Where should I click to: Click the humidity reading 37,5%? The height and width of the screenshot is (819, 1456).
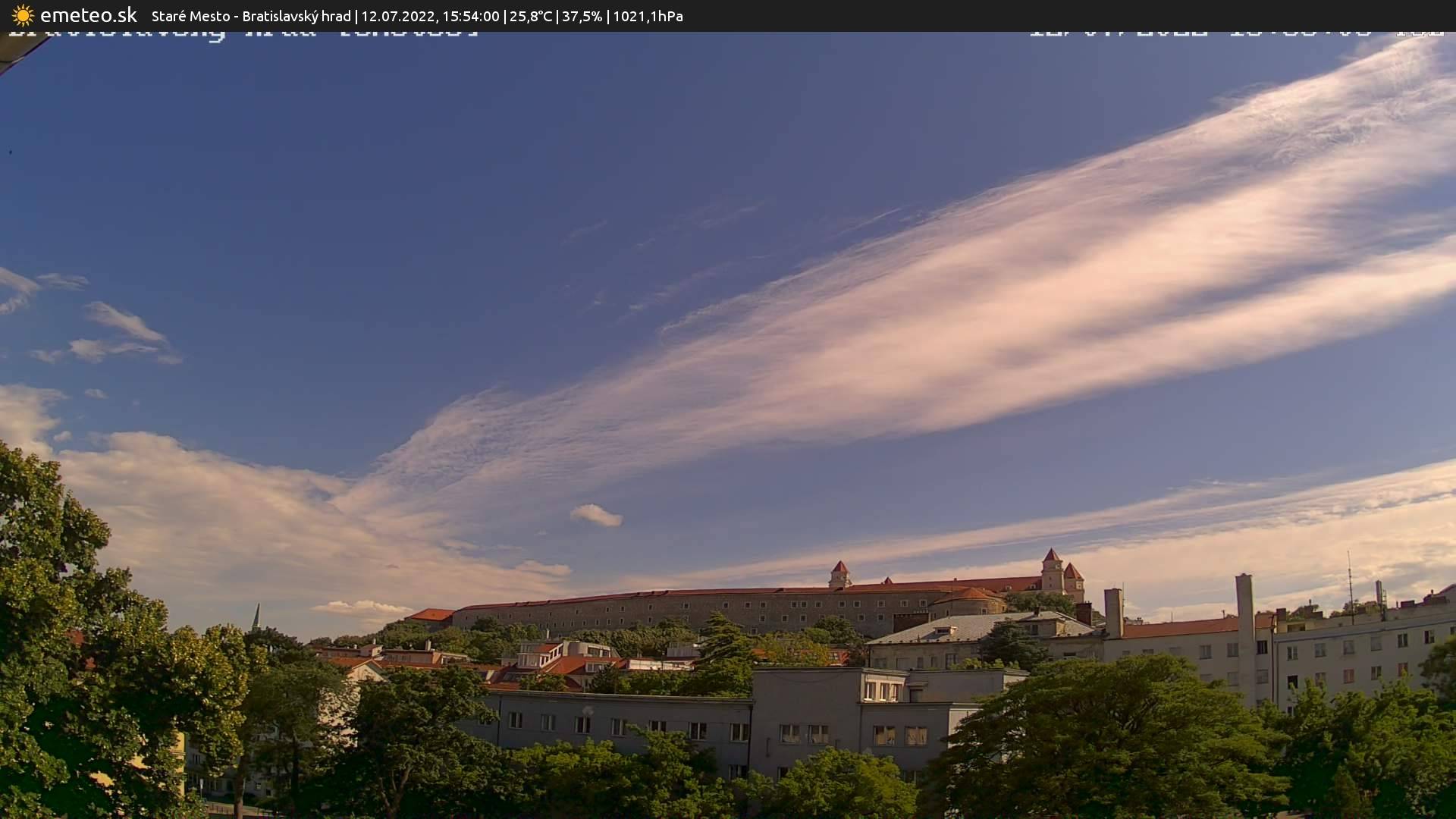coord(581,15)
